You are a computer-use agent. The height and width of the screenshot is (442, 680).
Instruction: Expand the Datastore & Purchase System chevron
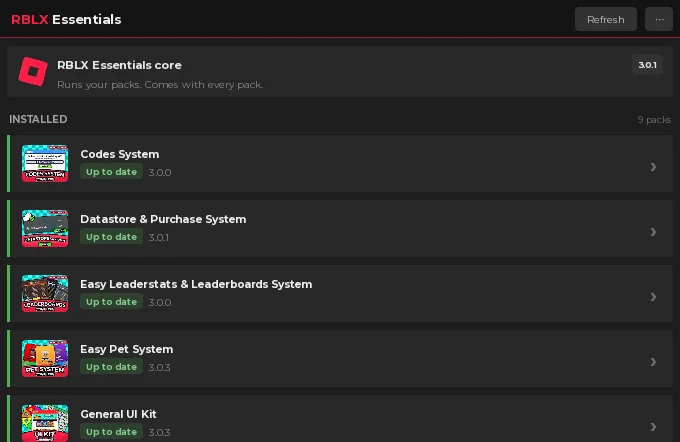click(653, 232)
